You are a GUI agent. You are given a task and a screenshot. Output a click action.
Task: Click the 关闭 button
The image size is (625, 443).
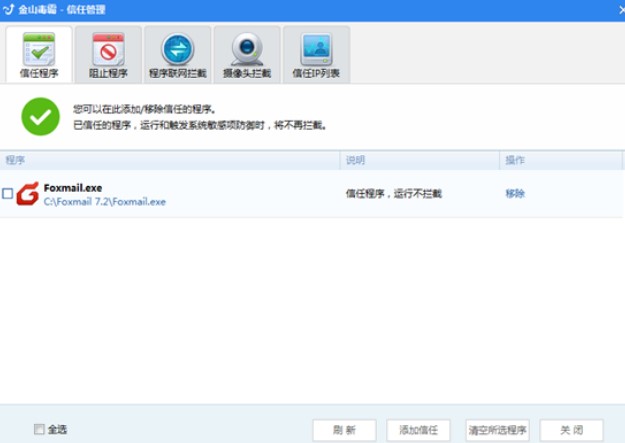click(571, 430)
